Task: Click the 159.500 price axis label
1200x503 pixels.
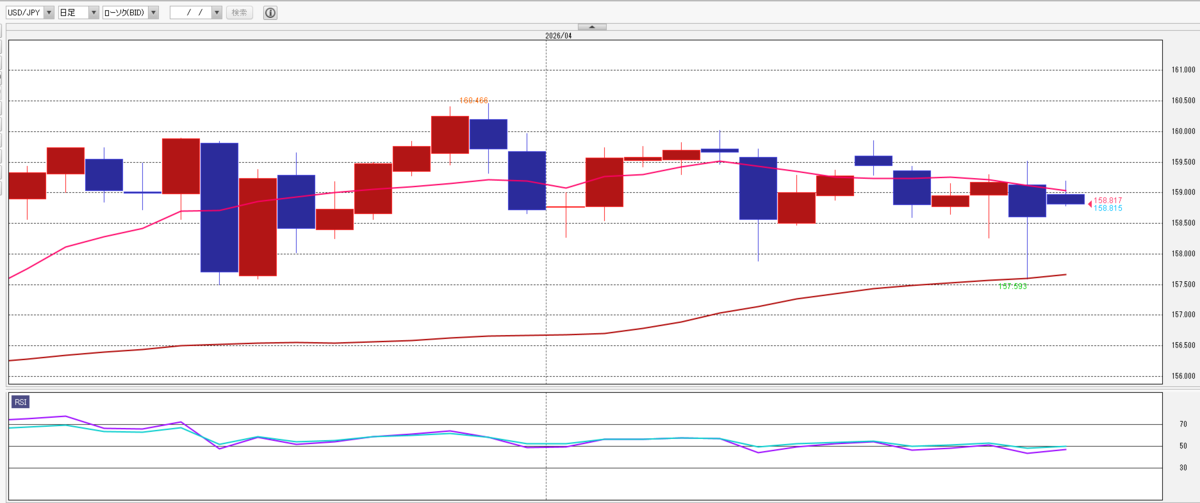Action: (1184, 162)
